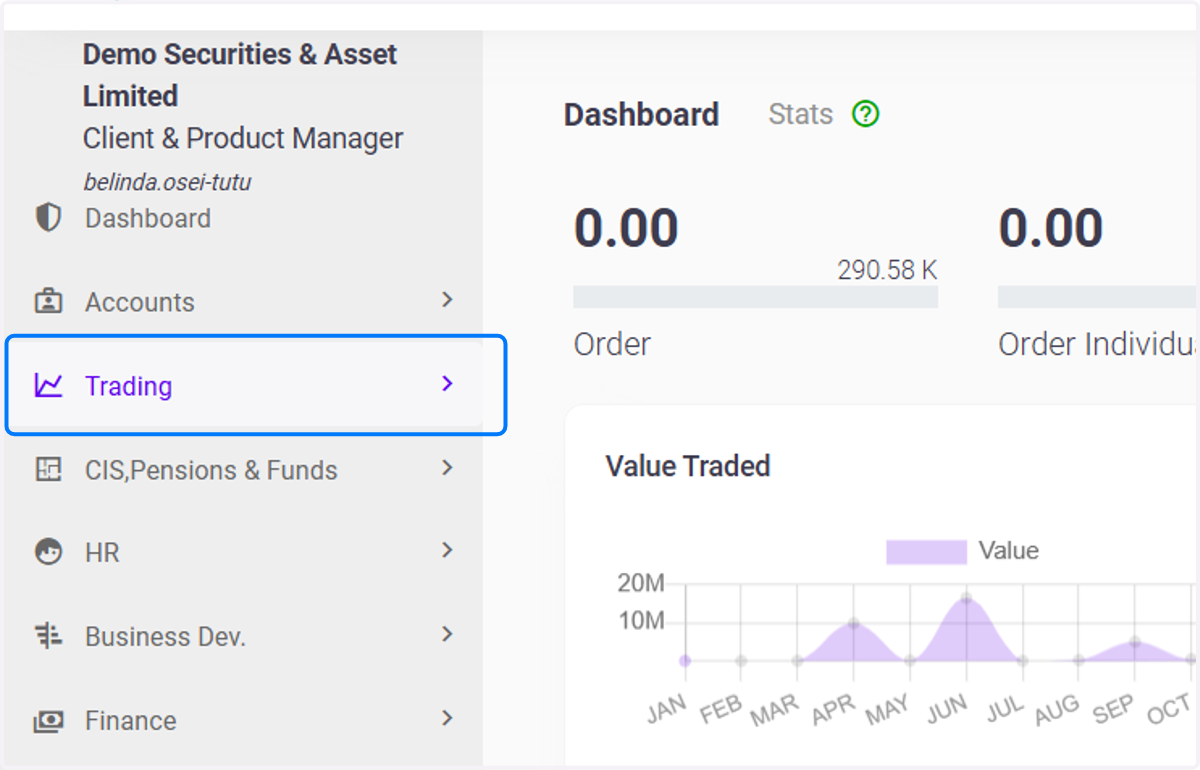This screenshot has height=770, width=1200.
Task: Click the HR face icon
Action: 48,552
